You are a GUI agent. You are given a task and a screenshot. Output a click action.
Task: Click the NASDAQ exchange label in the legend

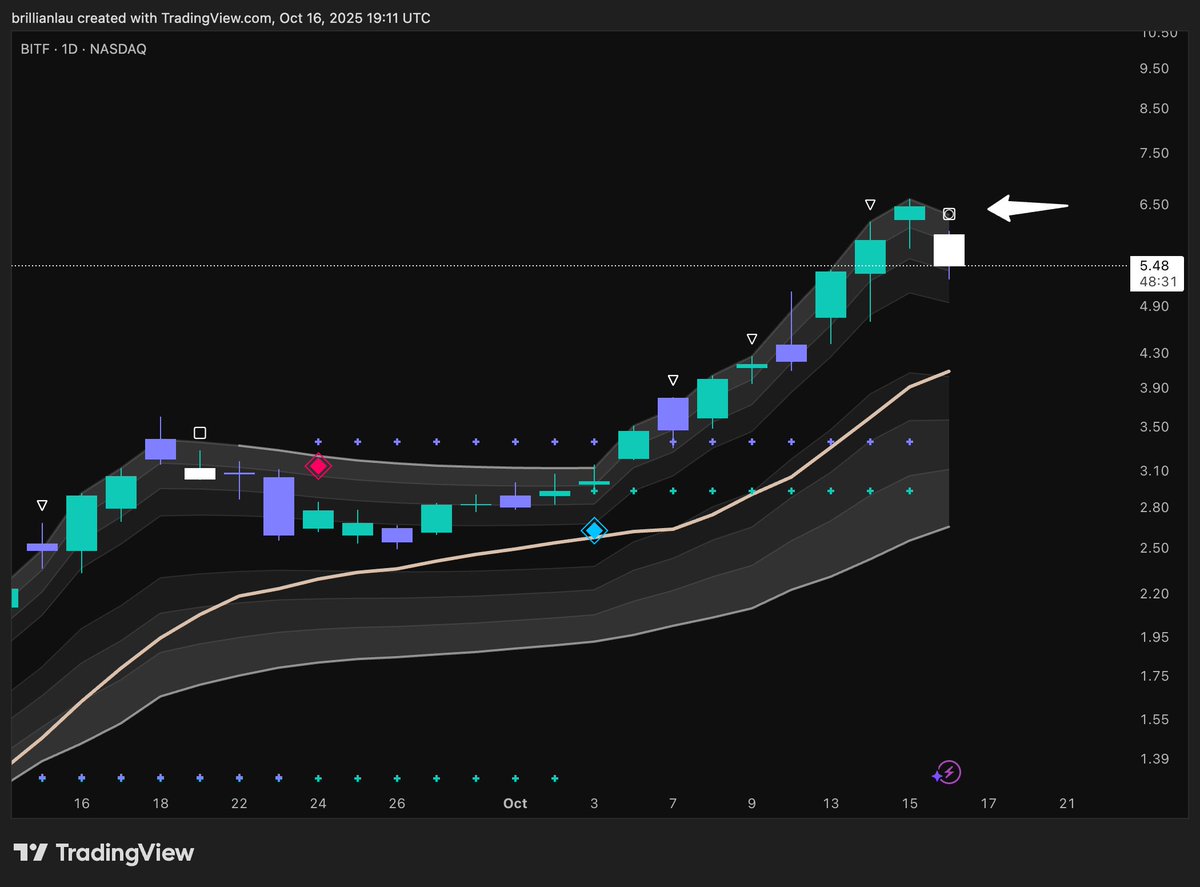coord(120,48)
